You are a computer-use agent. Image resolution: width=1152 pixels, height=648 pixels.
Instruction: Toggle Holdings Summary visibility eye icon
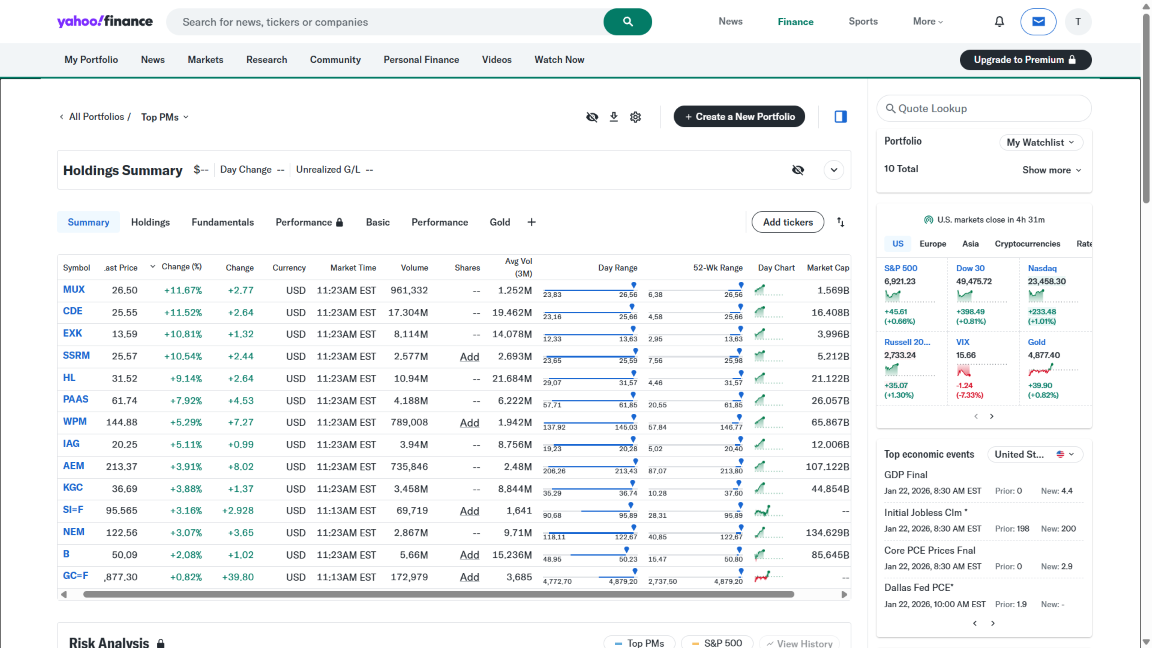[x=798, y=170]
